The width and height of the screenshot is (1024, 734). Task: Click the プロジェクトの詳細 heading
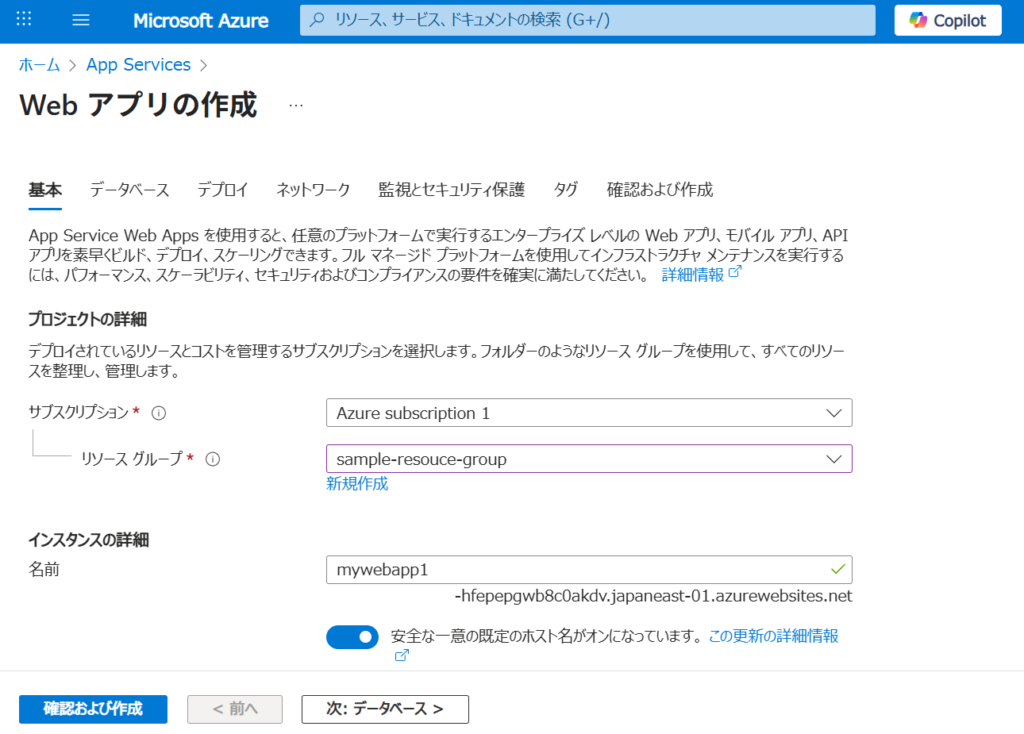tap(88, 319)
